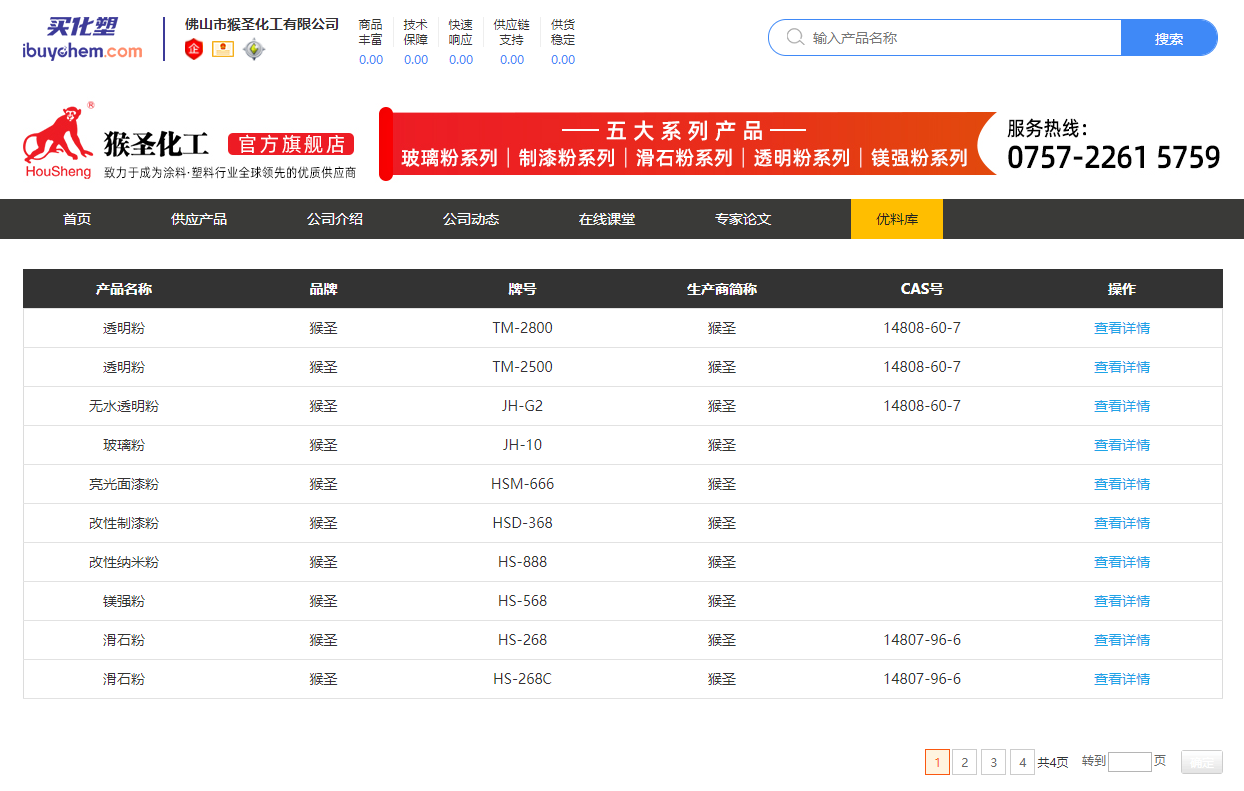Go to page 4 in pagination
Viewport: 1244px width, 791px height.
tap(1022, 762)
